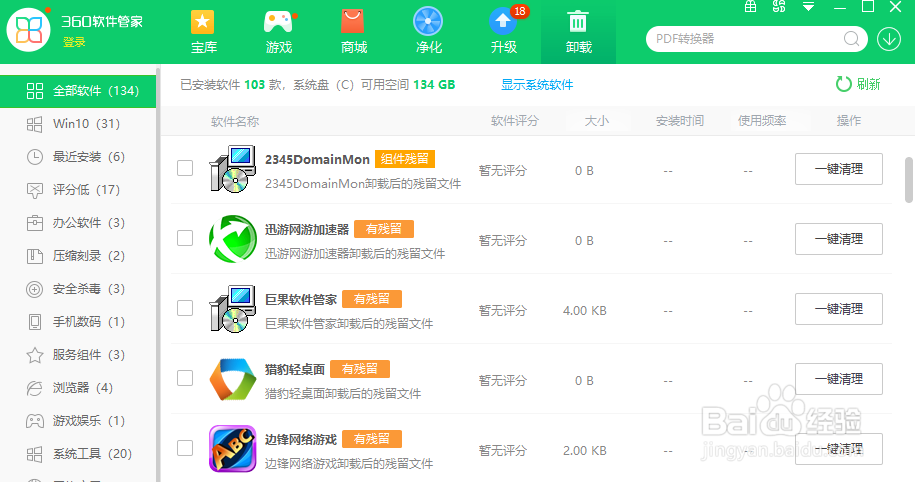This screenshot has width=915, height=482.
Task: Open the 升级 upgrade arrow icon
Action: click(x=503, y=22)
